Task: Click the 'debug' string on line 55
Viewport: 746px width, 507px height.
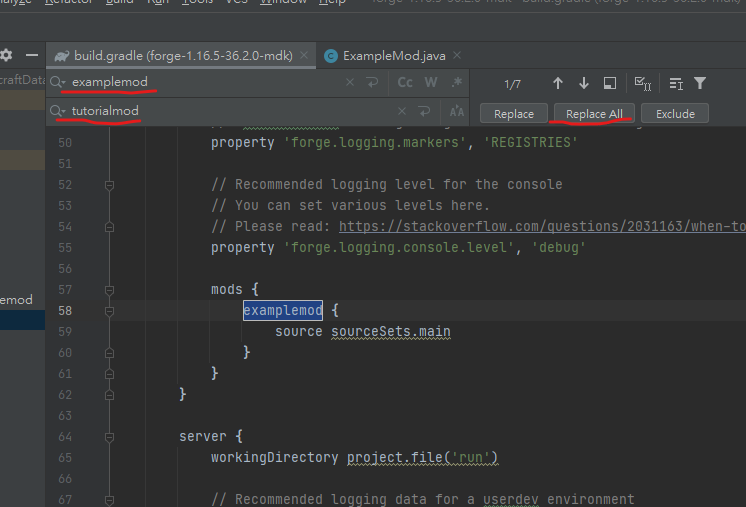Action: (559, 248)
